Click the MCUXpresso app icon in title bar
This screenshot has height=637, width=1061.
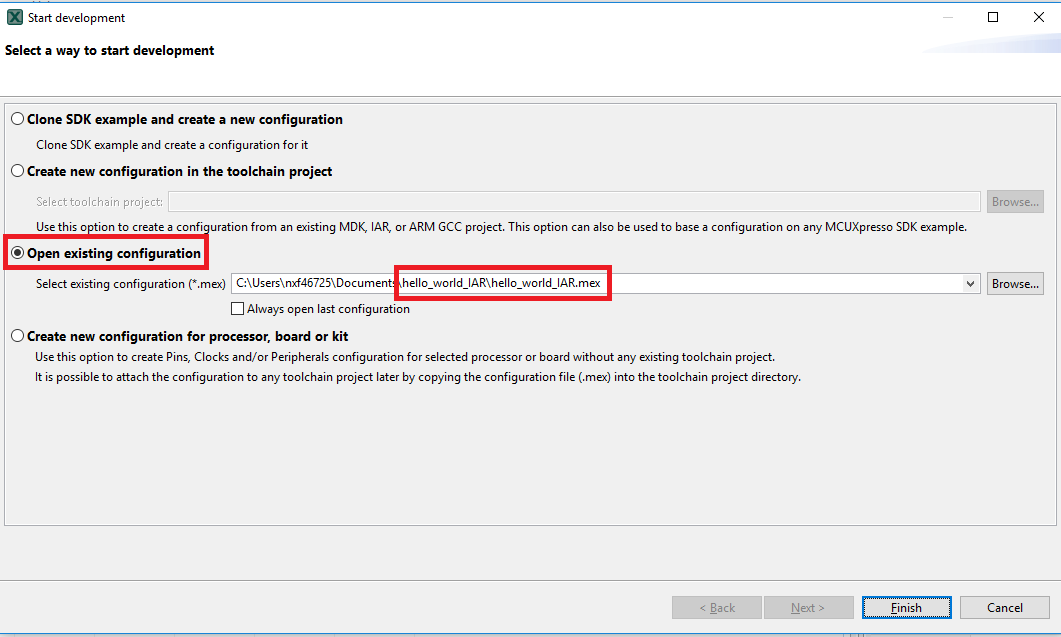coord(14,17)
